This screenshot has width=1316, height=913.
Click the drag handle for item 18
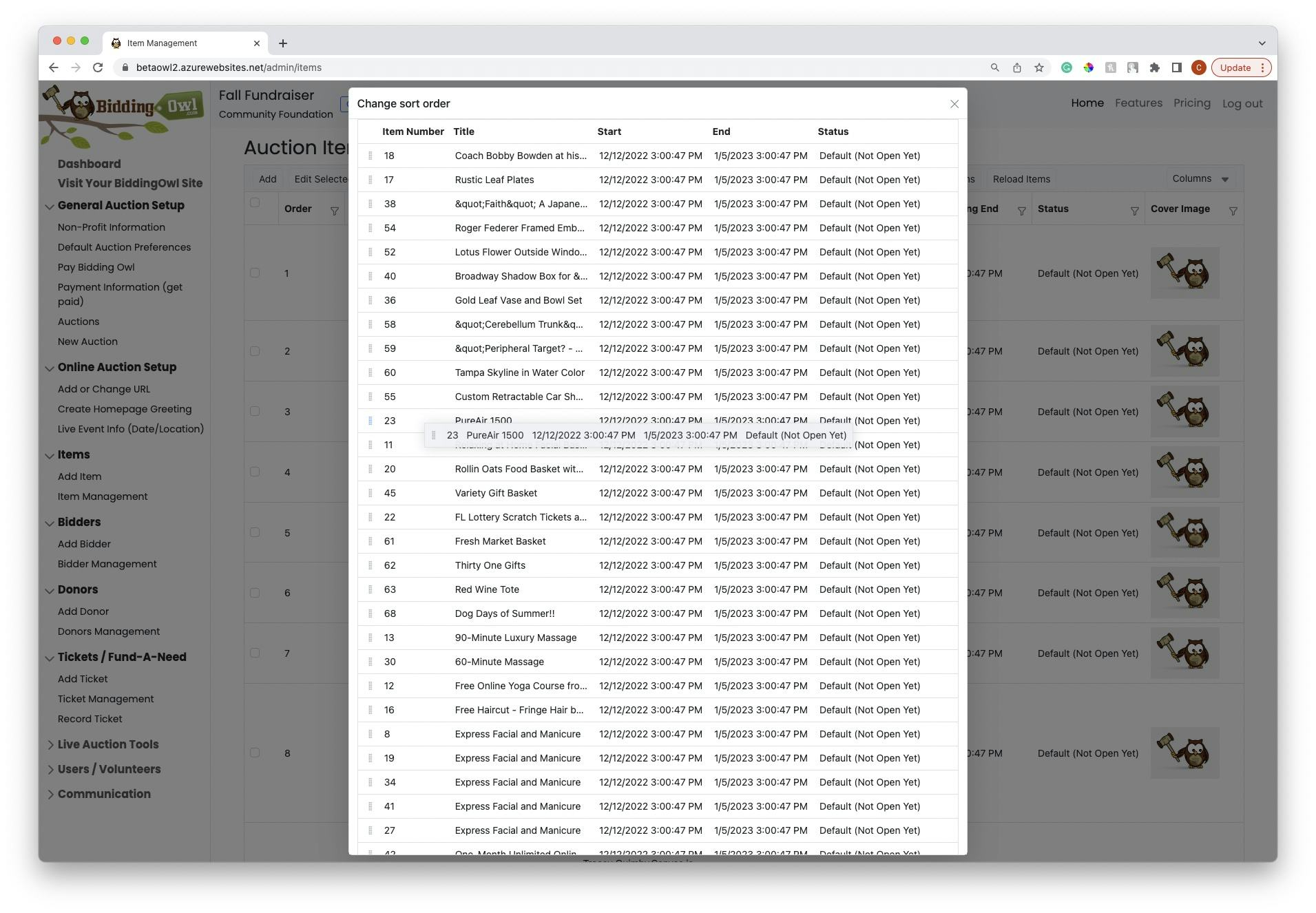(370, 156)
